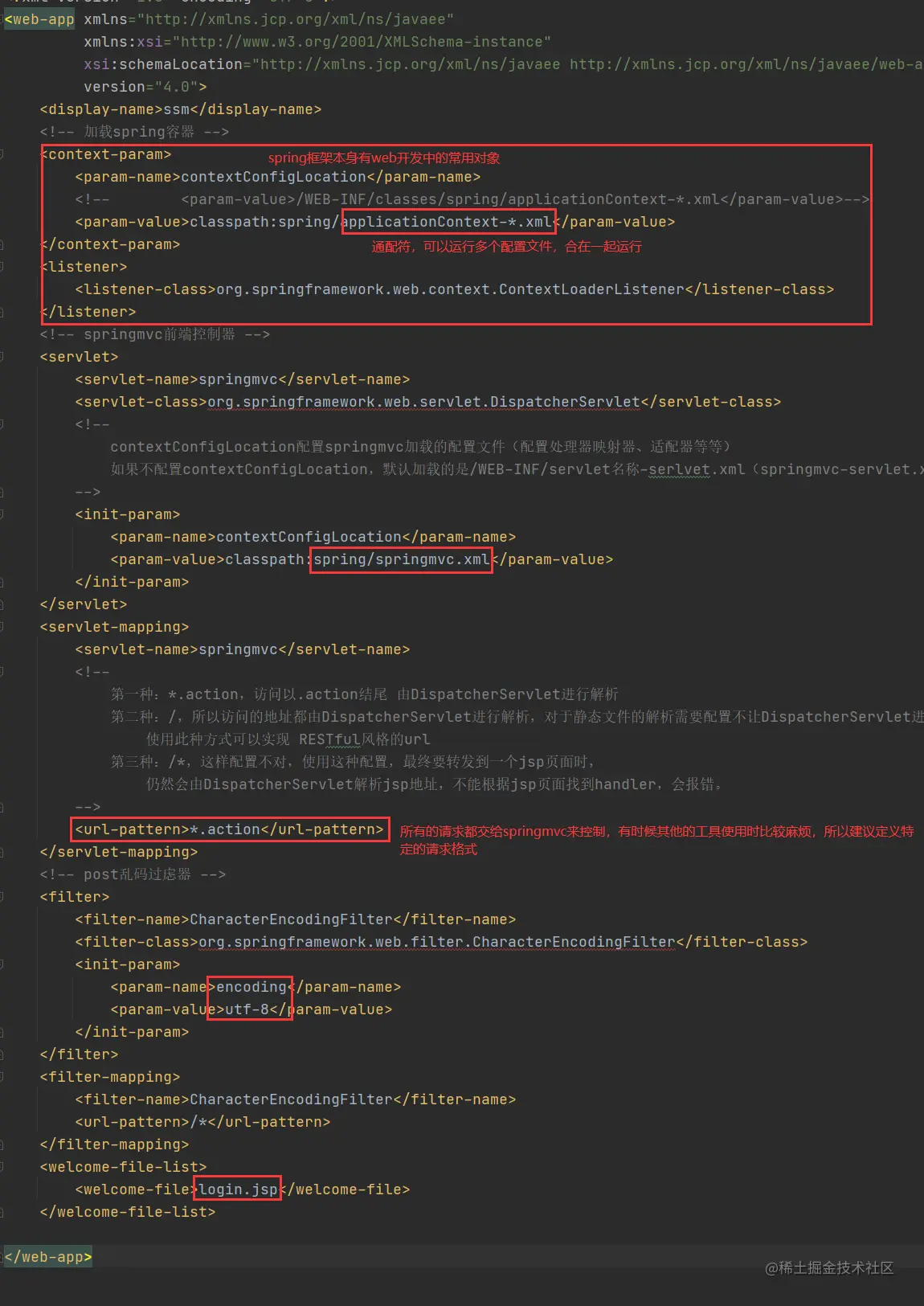Image resolution: width=924 pixels, height=1306 pixels.
Task: Click the DispatcherServlet servlet-class line
Action: 428,402
